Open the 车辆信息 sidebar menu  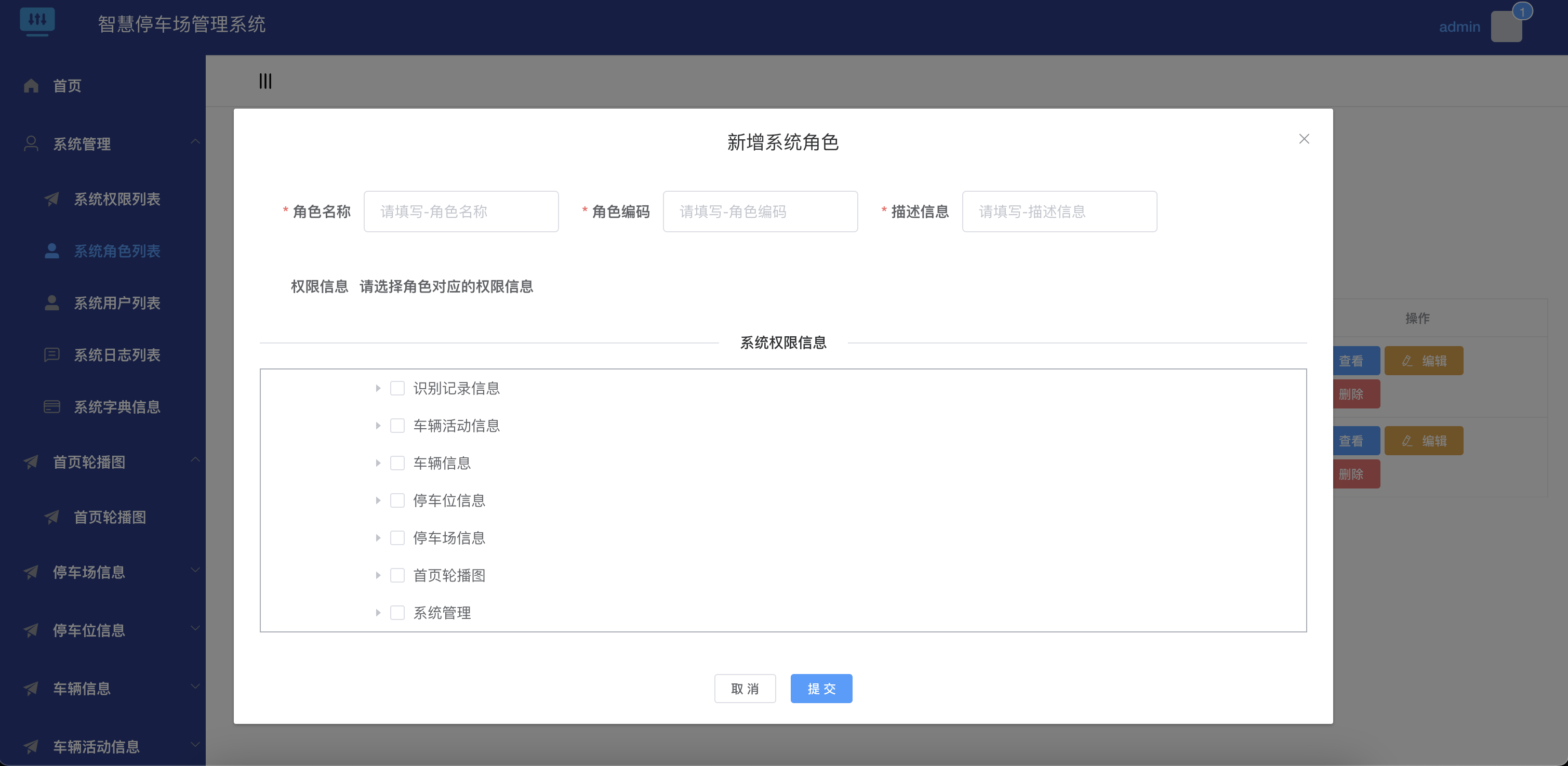[x=82, y=688]
